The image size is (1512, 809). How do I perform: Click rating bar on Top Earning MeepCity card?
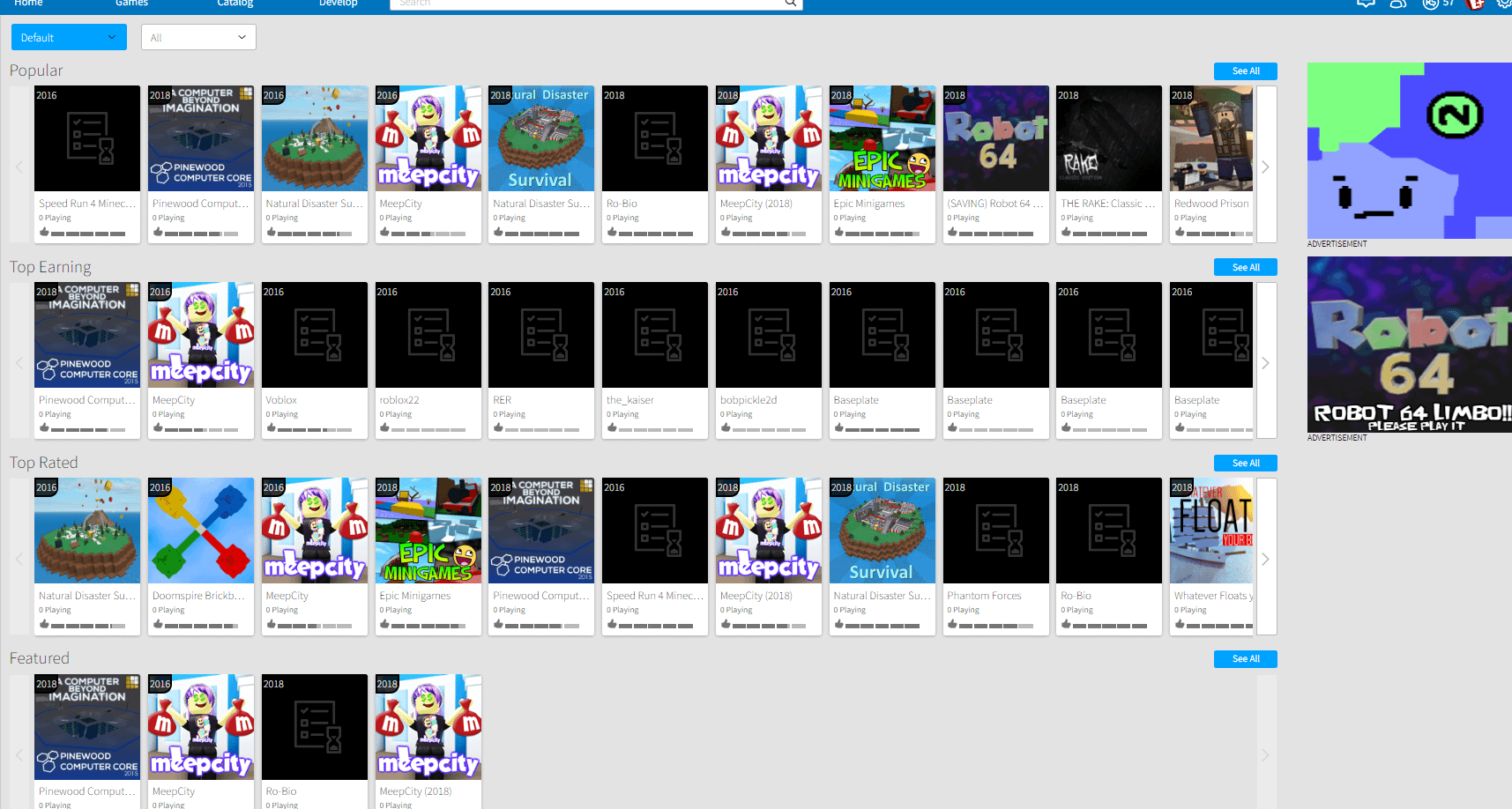pyautogui.click(x=201, y=429)
